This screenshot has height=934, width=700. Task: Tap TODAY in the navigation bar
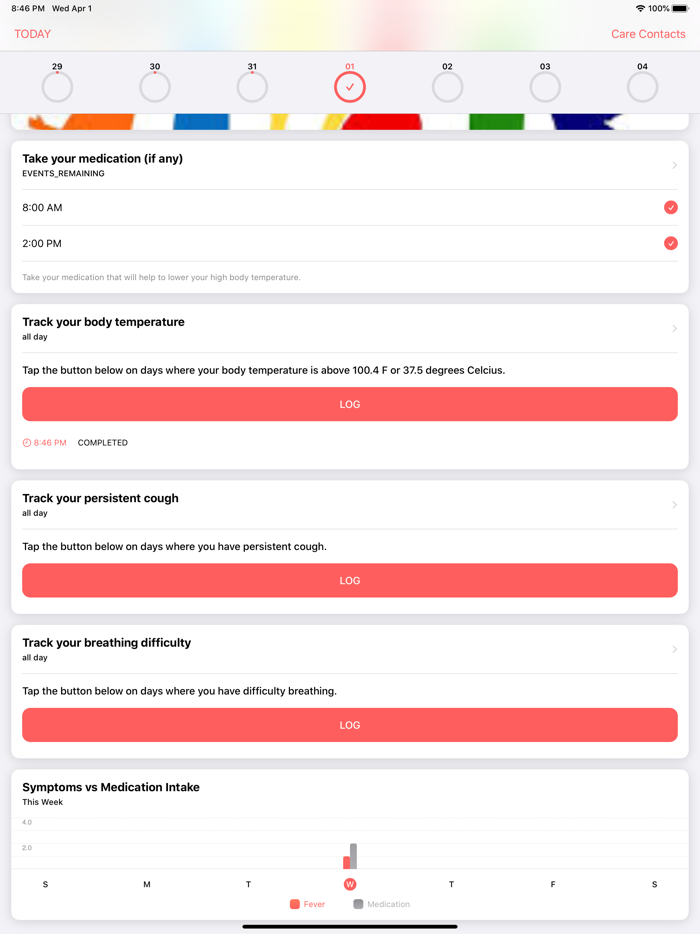click(32, 33)
